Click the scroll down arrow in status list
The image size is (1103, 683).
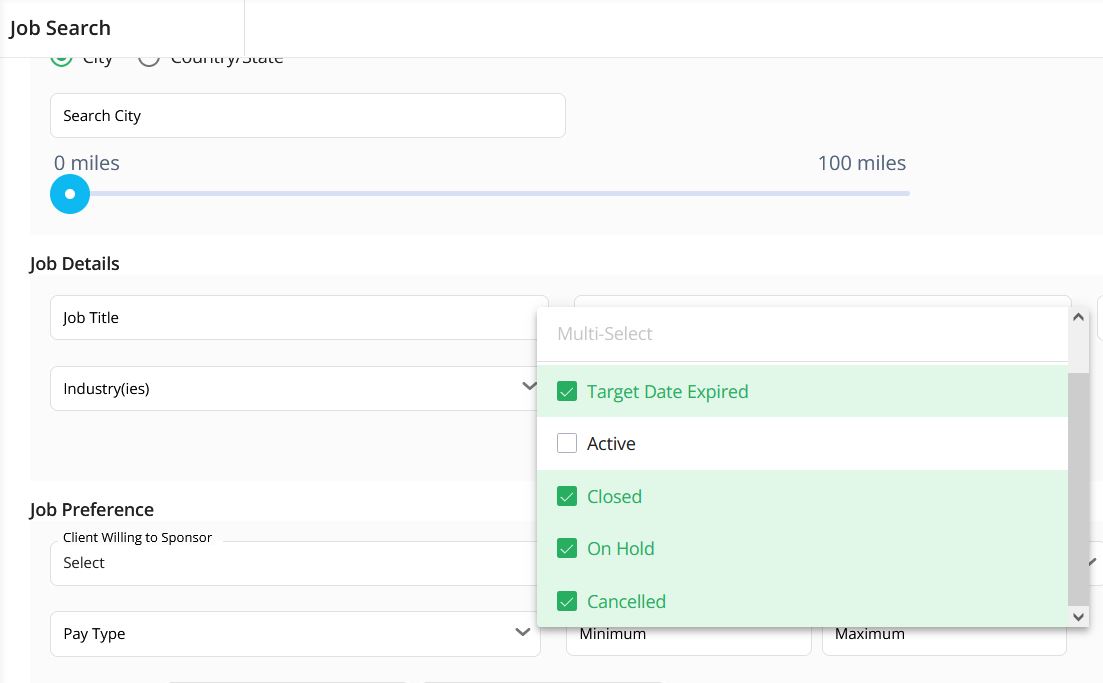1078,617
